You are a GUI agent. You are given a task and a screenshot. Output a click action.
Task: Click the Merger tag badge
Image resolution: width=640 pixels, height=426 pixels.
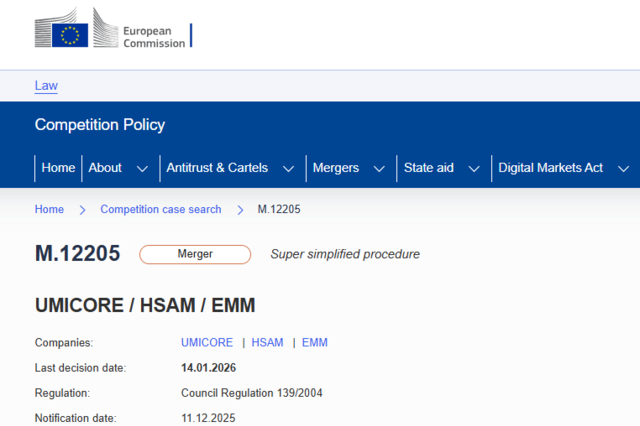[x=195, y=254]
